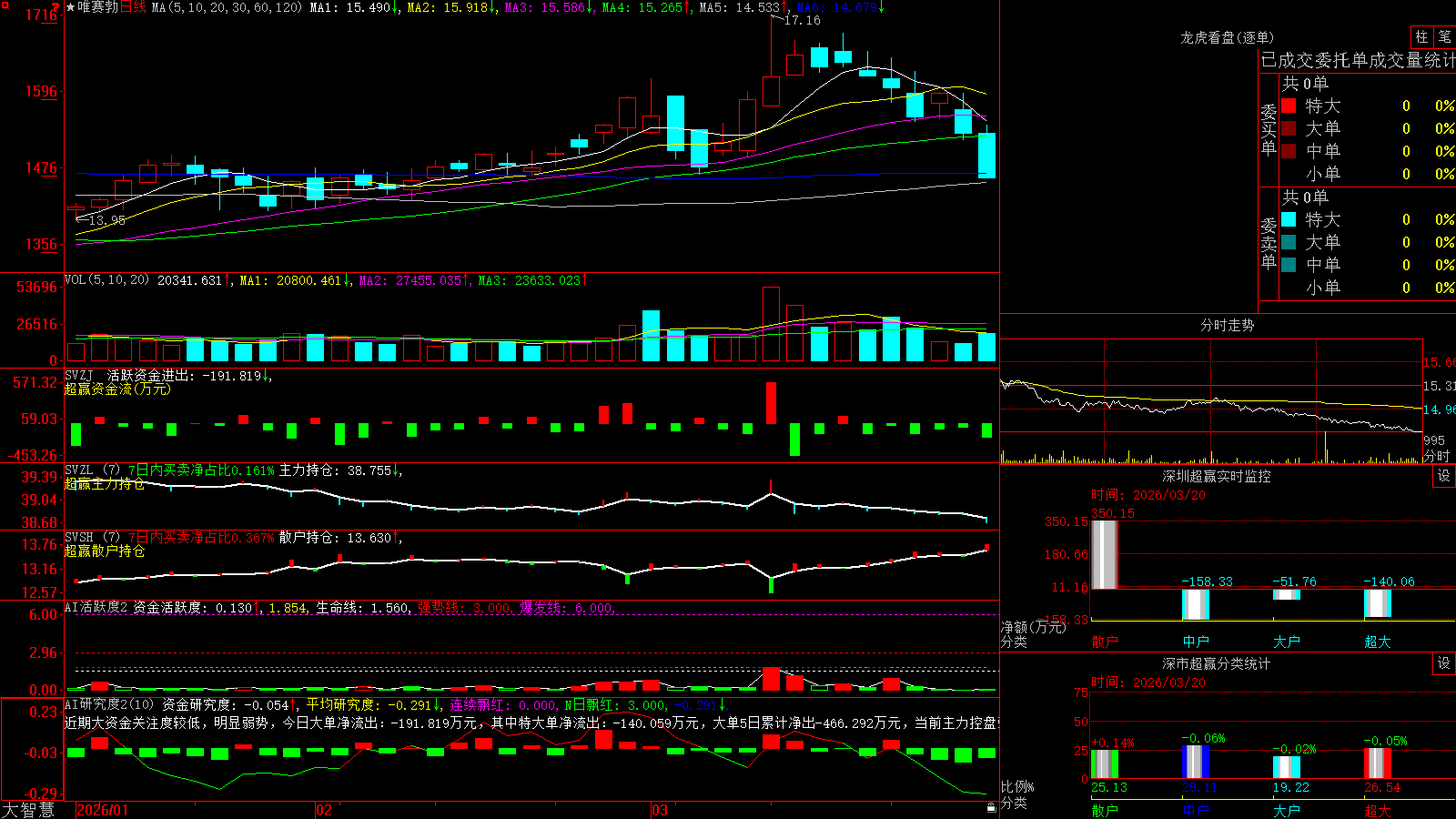Click the -140.06 超大 net amount bar
The image size is (1456, 819).
1378,603
